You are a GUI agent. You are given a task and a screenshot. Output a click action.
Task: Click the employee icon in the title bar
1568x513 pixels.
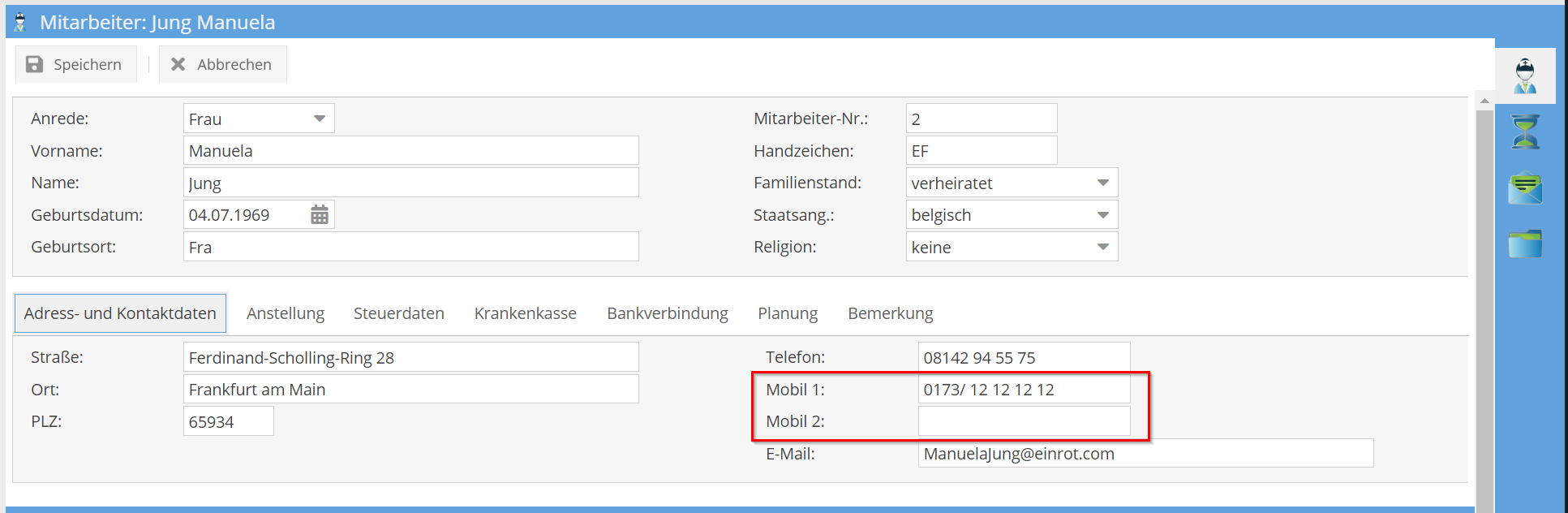20,23
